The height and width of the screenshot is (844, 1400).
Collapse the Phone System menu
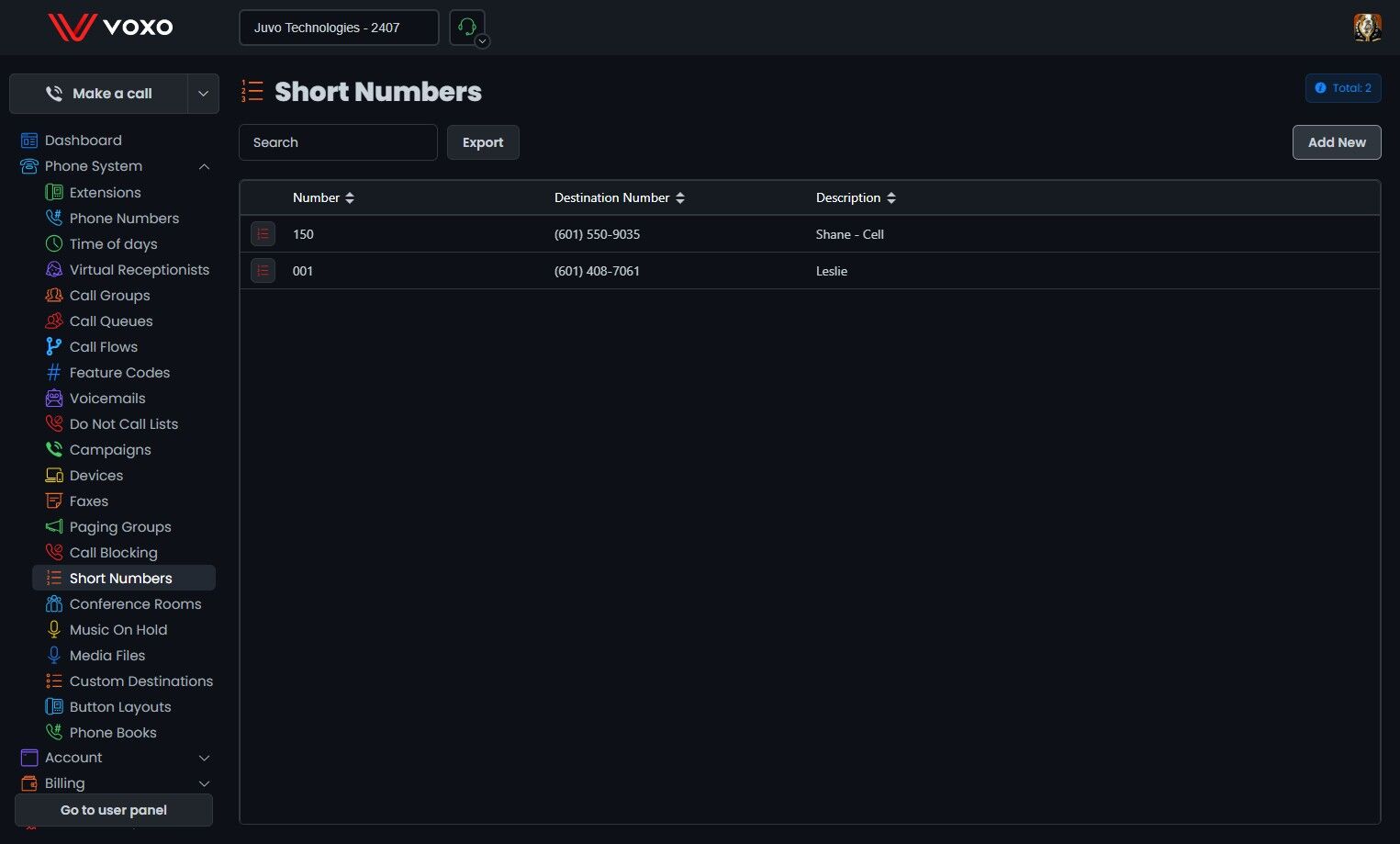204,166
